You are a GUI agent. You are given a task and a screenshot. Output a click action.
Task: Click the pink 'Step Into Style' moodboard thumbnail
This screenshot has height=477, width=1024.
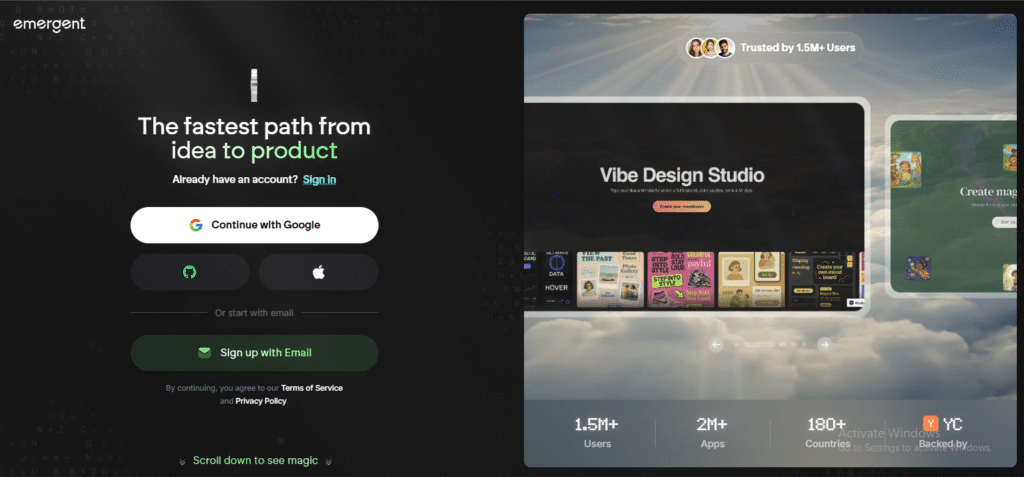click(x=678, y=278)
